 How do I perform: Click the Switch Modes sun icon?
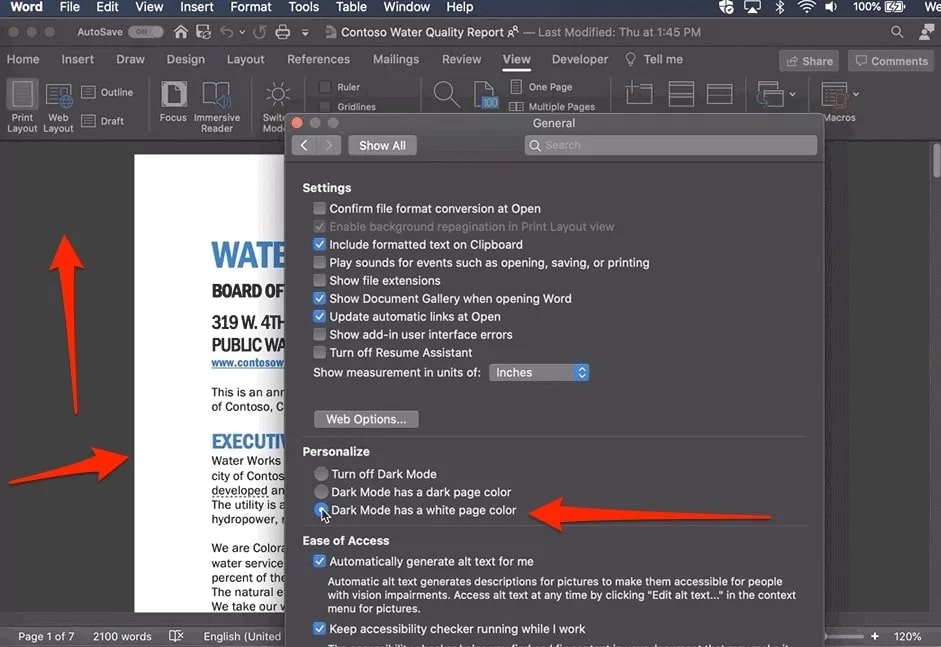(277, 94)
